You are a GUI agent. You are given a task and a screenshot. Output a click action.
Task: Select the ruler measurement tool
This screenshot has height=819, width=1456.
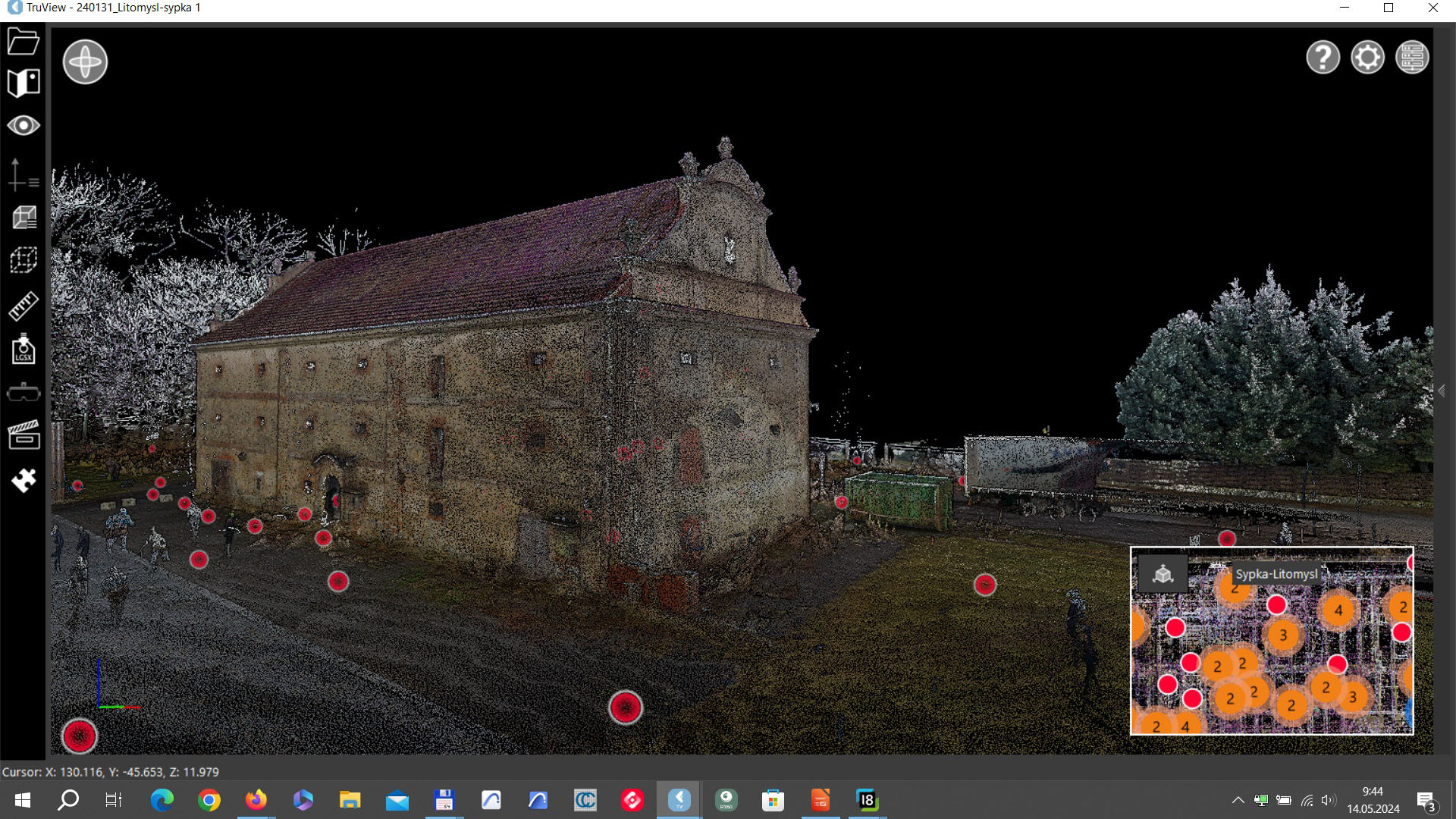click(24, 306)
